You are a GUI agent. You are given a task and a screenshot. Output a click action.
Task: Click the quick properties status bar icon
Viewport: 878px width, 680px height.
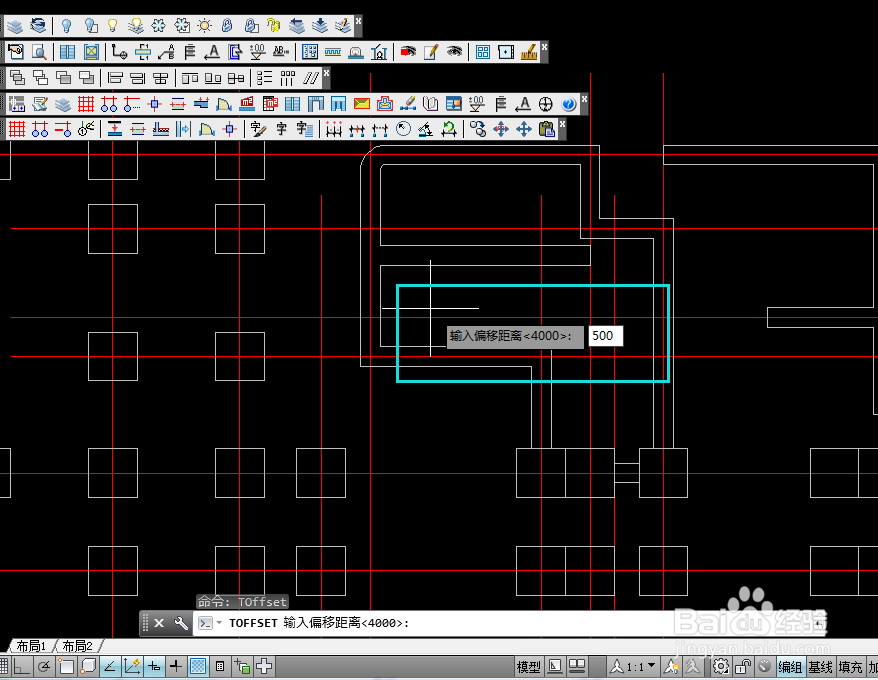click(x=220, y=667)
